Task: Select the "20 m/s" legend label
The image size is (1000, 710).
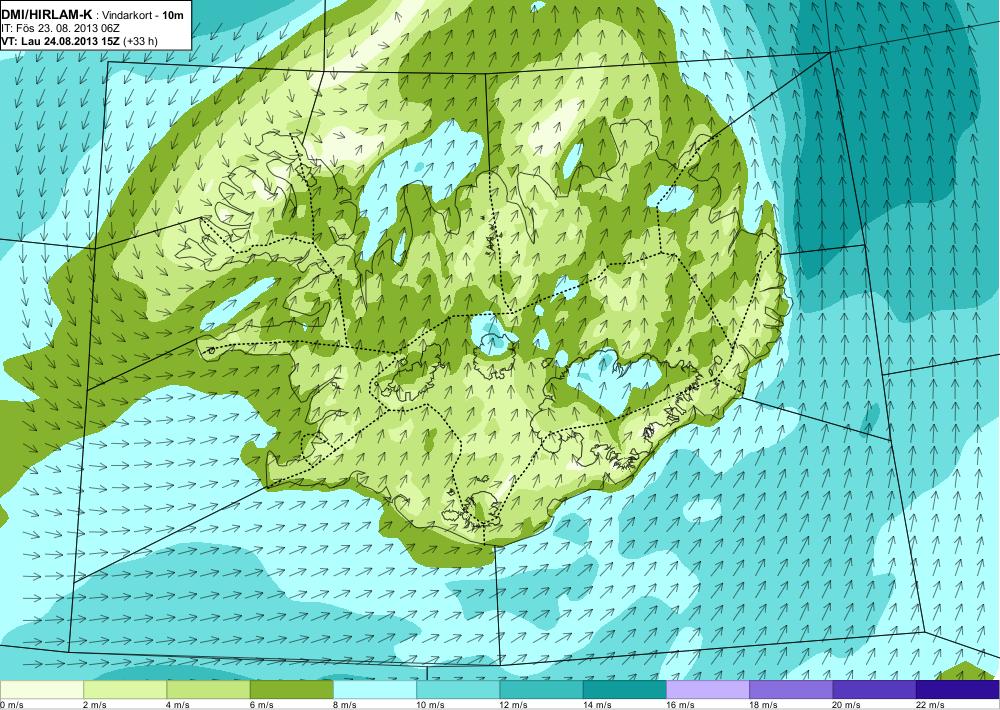Action: coord(847,705)
